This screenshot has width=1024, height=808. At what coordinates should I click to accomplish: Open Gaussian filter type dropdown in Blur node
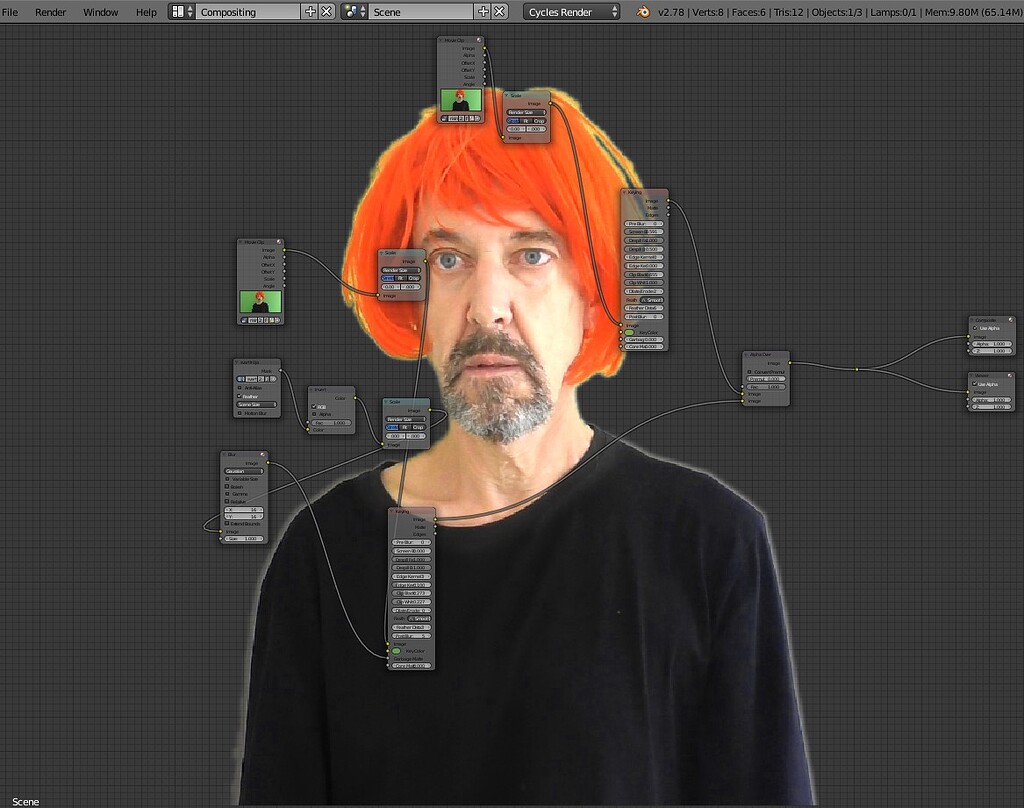(244, 471)
